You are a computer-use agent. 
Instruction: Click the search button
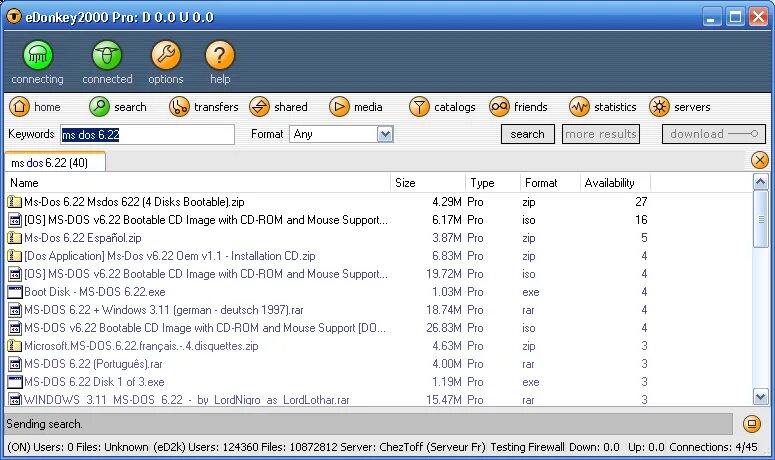[527, 134]
